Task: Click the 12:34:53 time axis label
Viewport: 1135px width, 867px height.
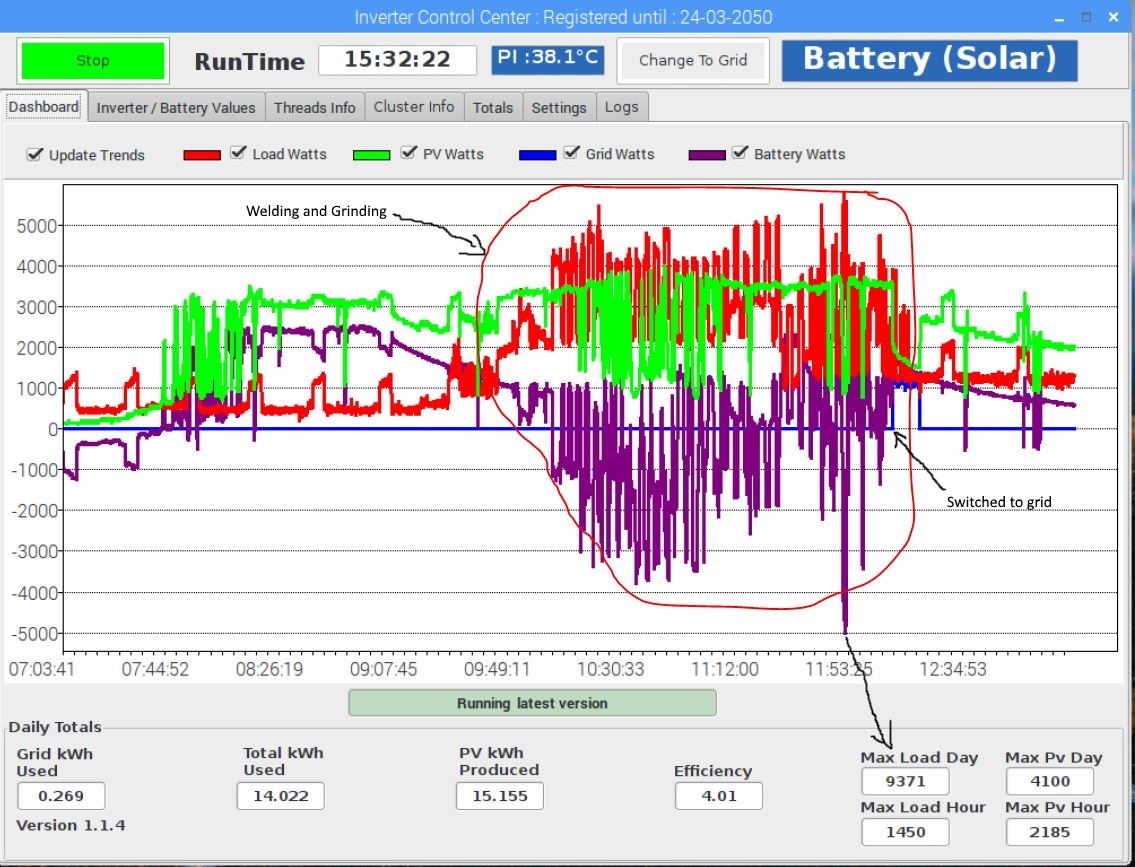Action: pos(953,669)
